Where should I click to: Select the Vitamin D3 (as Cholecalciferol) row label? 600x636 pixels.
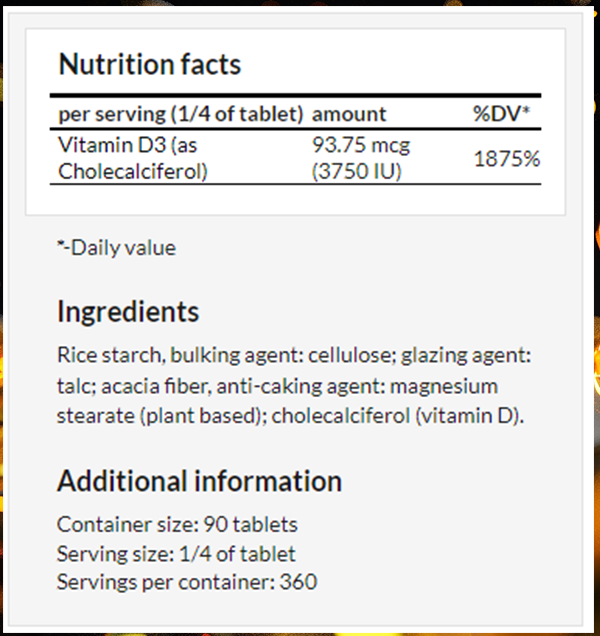tap(133, 158)
